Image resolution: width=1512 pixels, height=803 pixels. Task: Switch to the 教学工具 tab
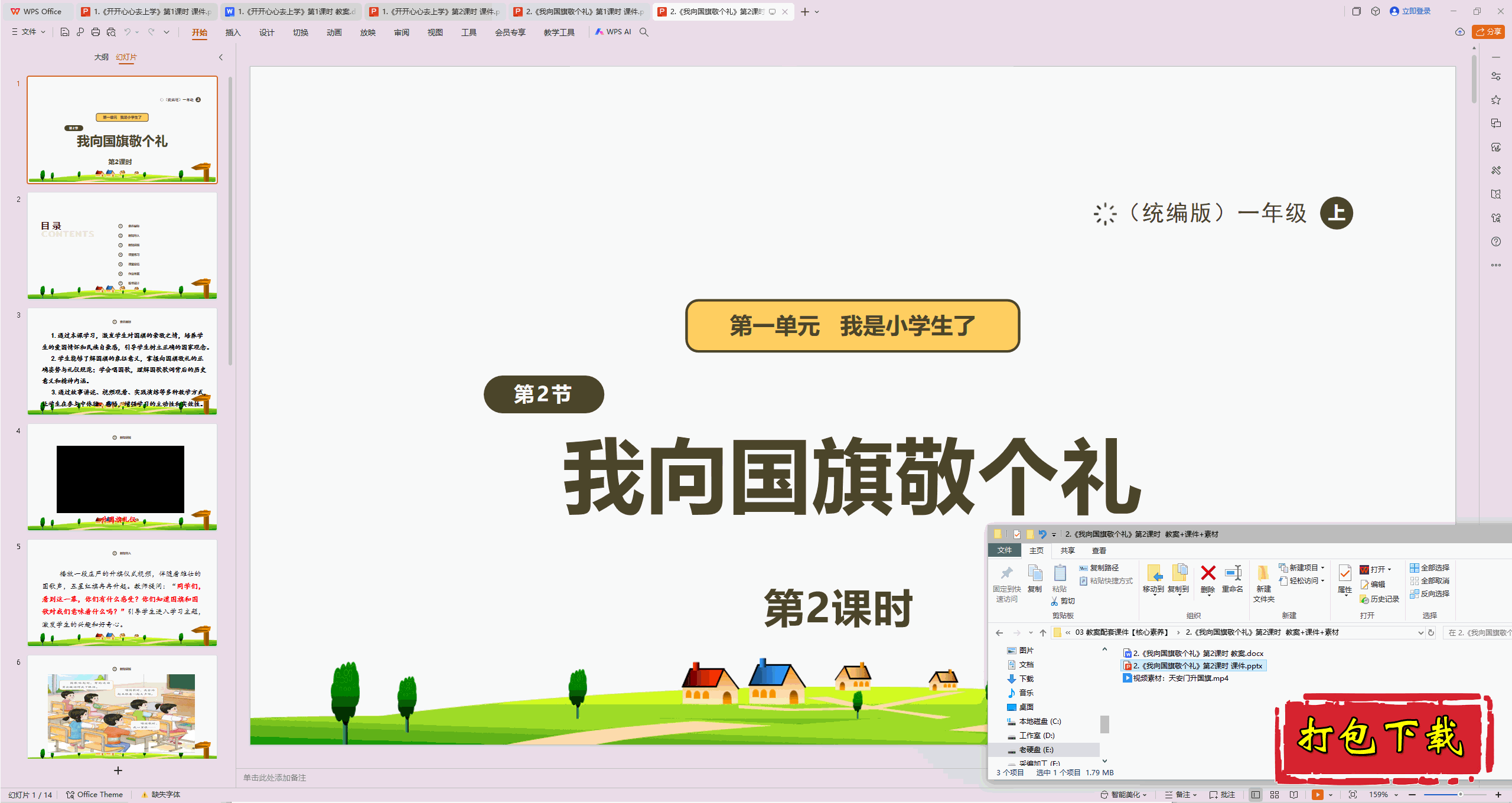tap(559, 32)
